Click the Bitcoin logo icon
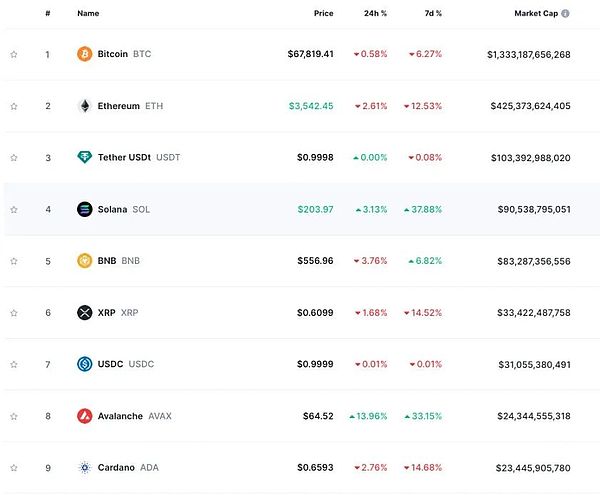600x495 pixels. [x=85, y=54]
